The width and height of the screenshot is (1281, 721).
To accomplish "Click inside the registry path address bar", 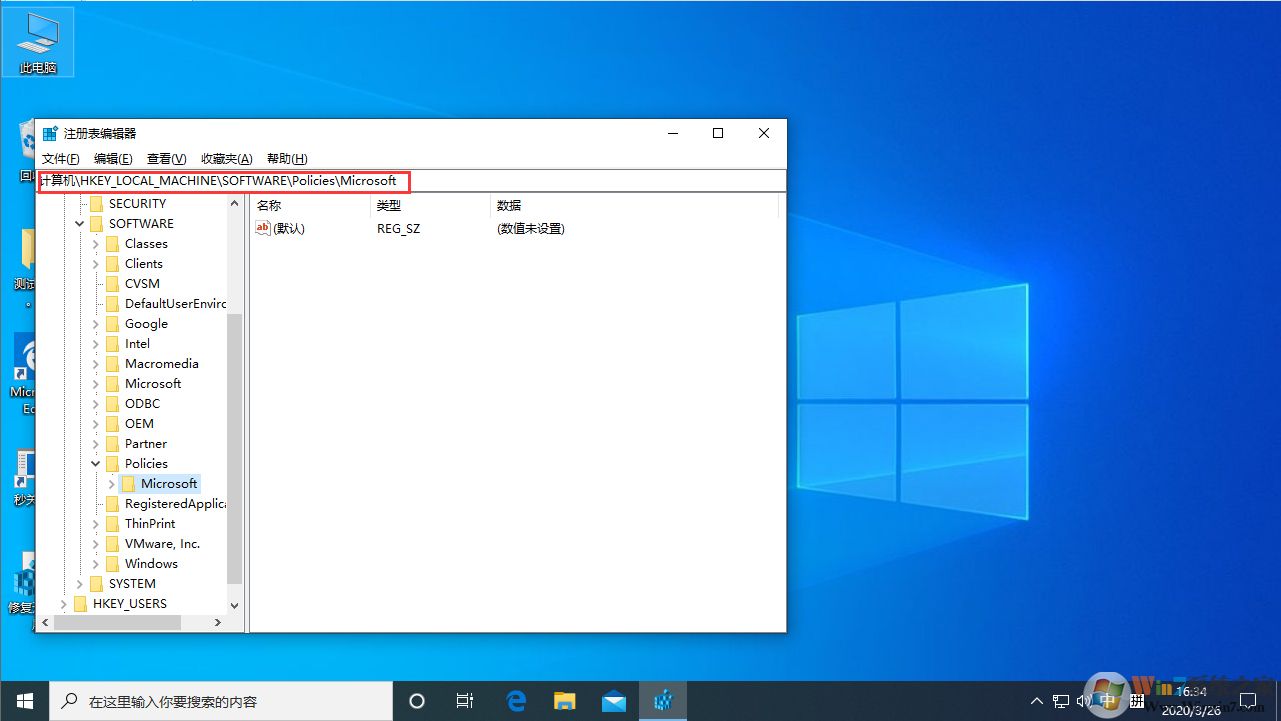I will pos(400,181).
